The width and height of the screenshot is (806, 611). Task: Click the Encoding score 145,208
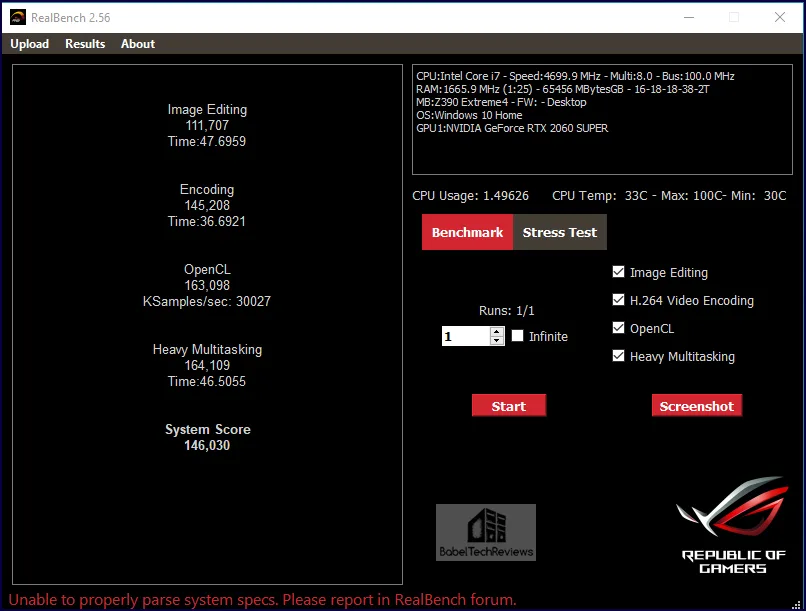point(207,206)
